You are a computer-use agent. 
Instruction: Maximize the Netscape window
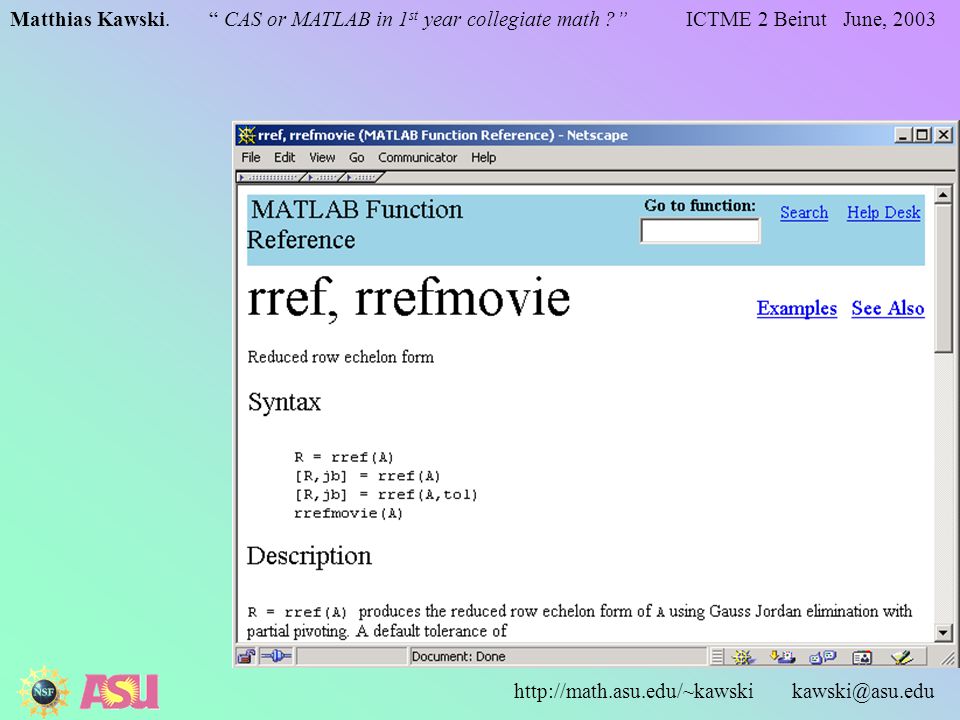coord(922,135)
